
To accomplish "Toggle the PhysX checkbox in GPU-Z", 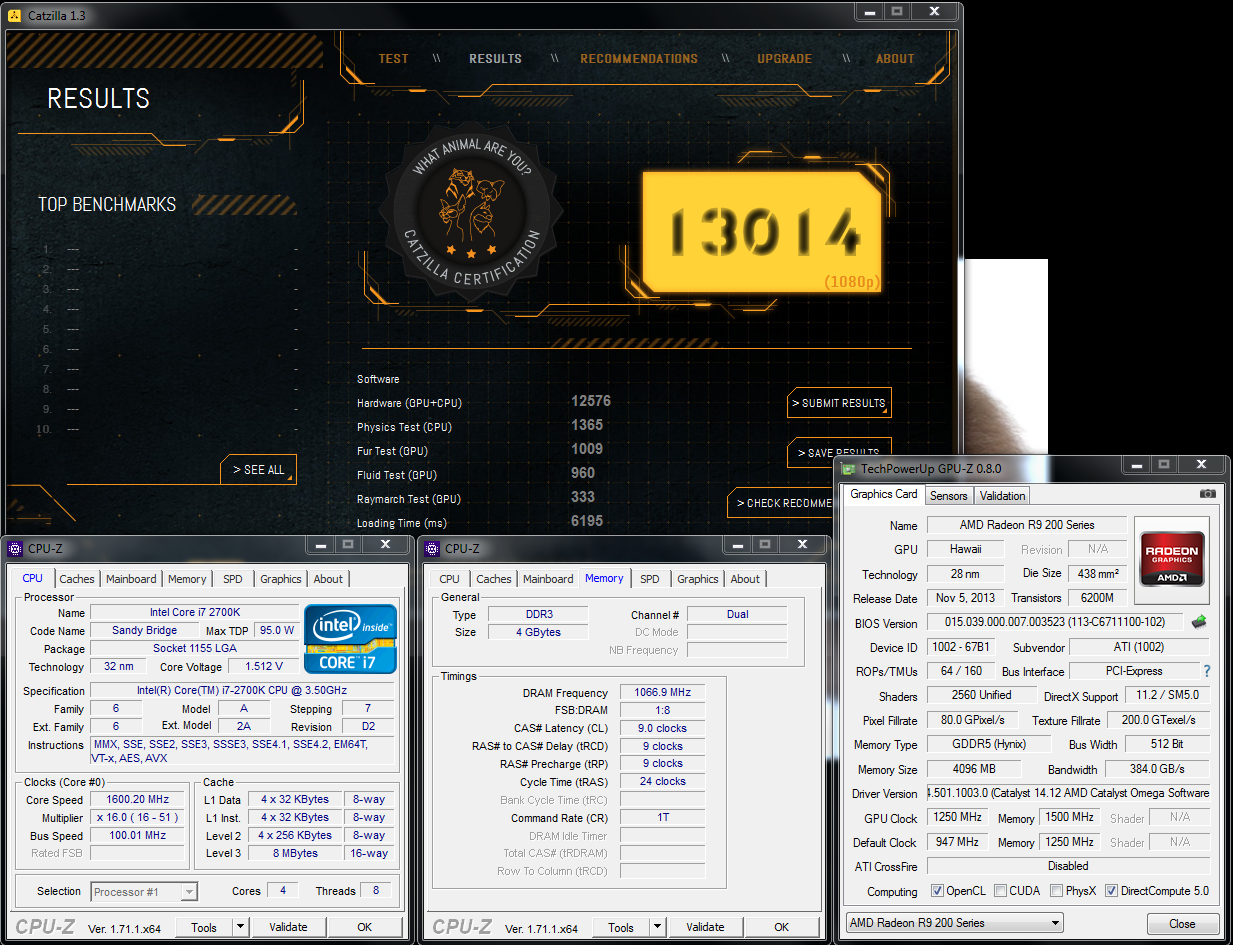I will click(1057, 891).
